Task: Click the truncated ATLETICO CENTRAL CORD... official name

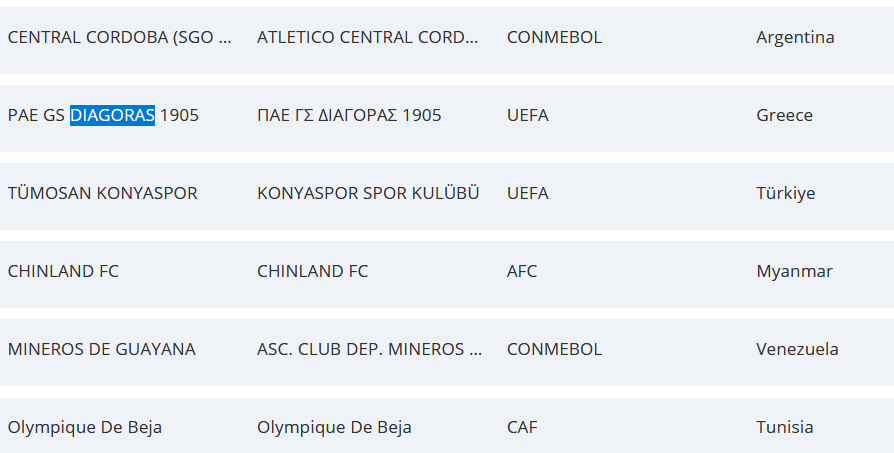Action: click(x=368, y=37)
